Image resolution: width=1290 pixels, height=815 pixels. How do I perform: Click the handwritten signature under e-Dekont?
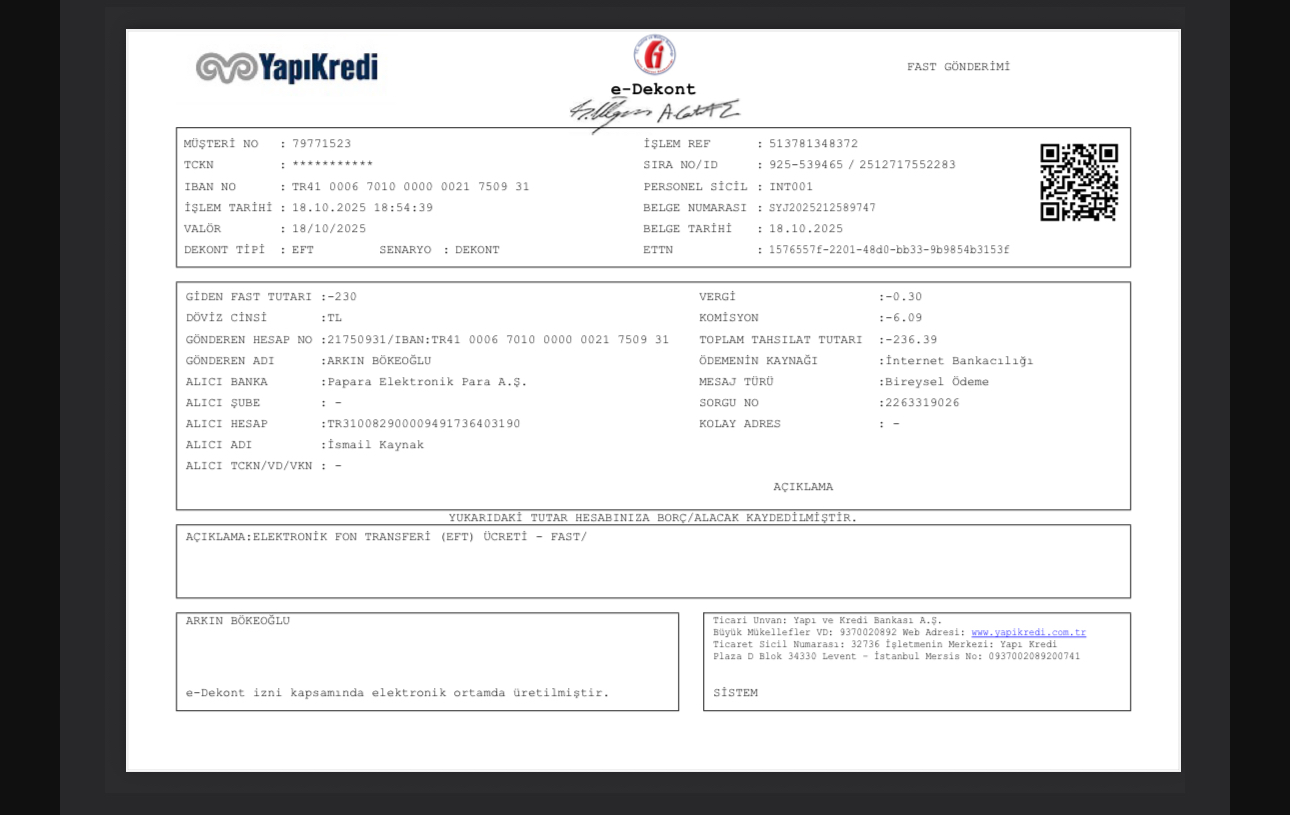tap(654, 113)
